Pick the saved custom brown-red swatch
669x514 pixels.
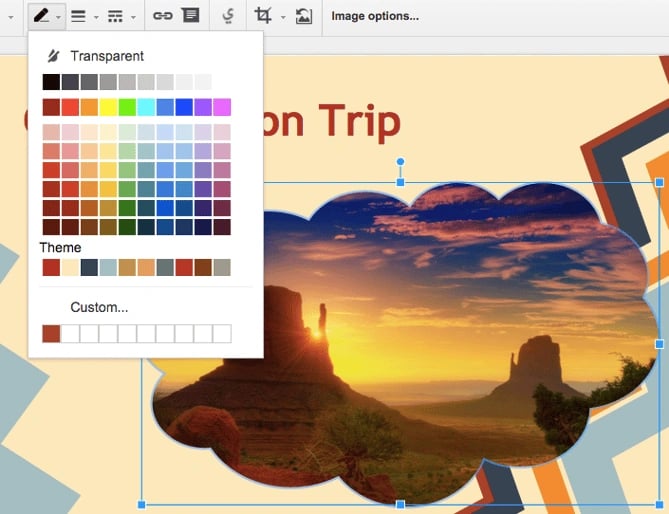click(51, 333)
